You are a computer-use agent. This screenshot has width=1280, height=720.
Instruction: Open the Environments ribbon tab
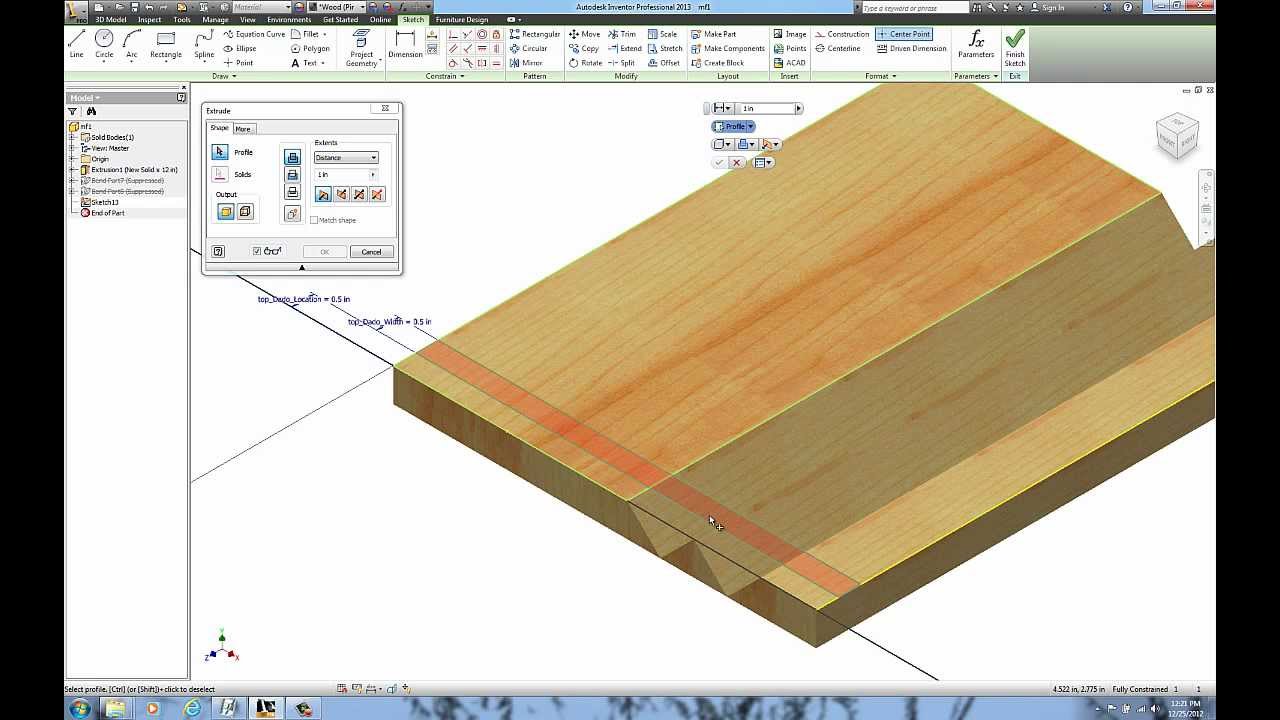(x=289, y=20)
